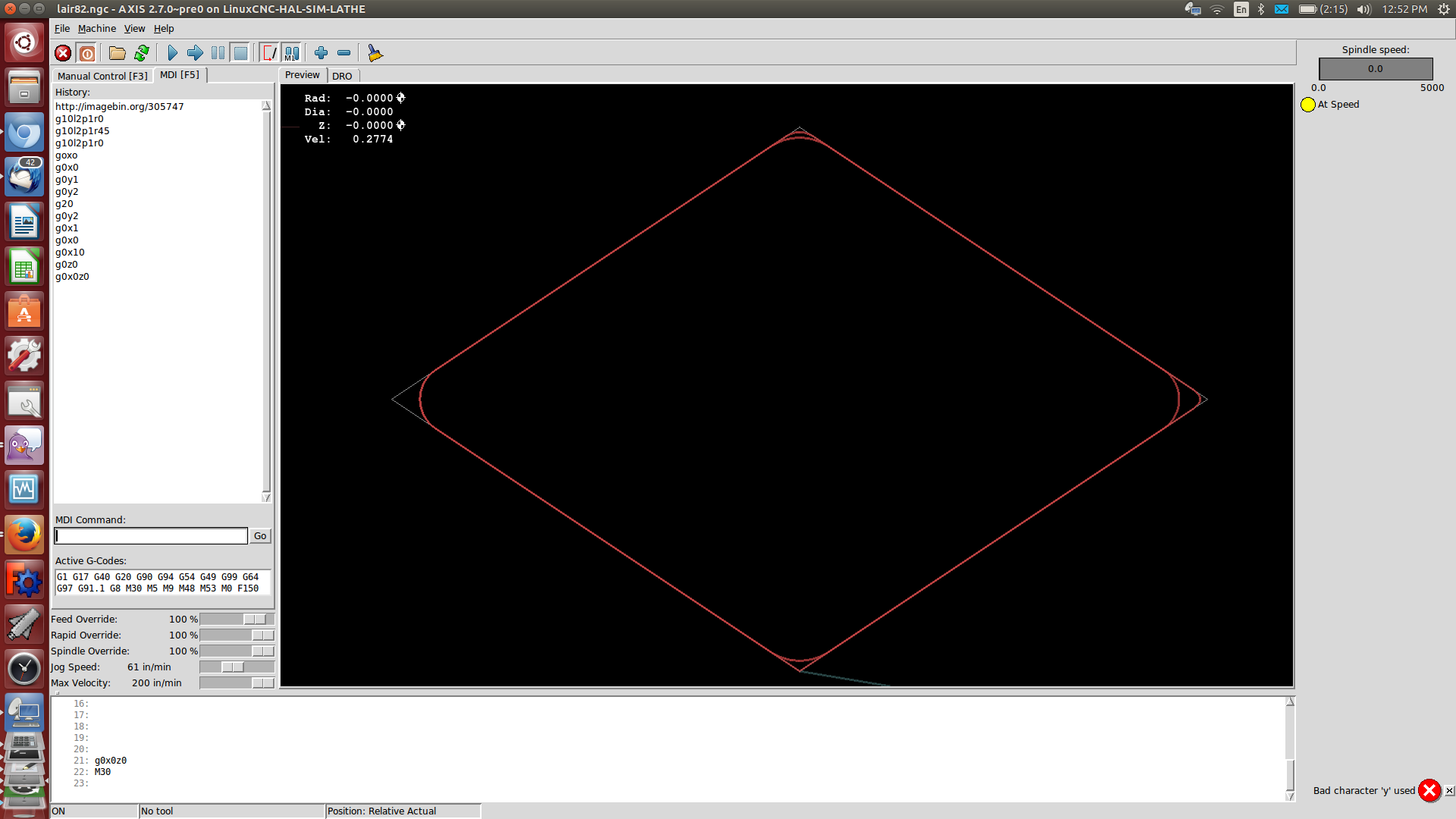The height and width of the screenshot is (819, 1456).
Task: Click the Go button
Action: tap(260, 536)
